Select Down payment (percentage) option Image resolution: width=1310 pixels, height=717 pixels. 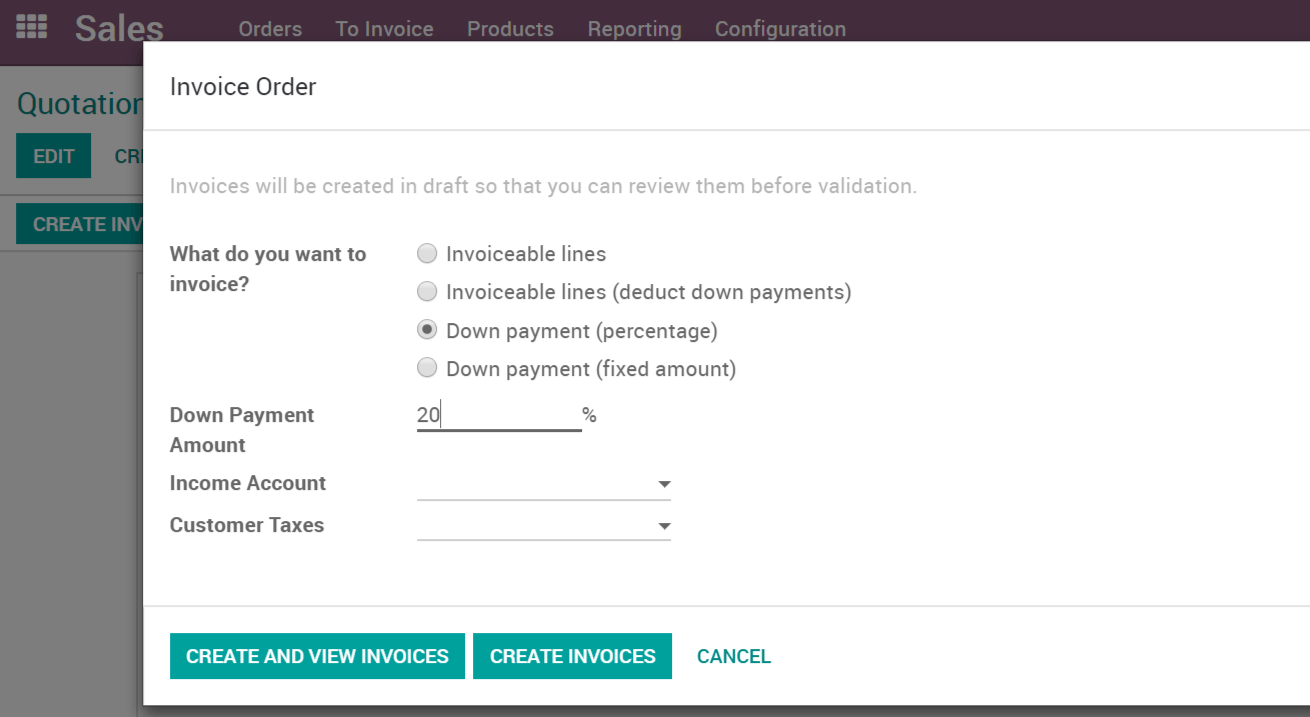coord(427,329)
